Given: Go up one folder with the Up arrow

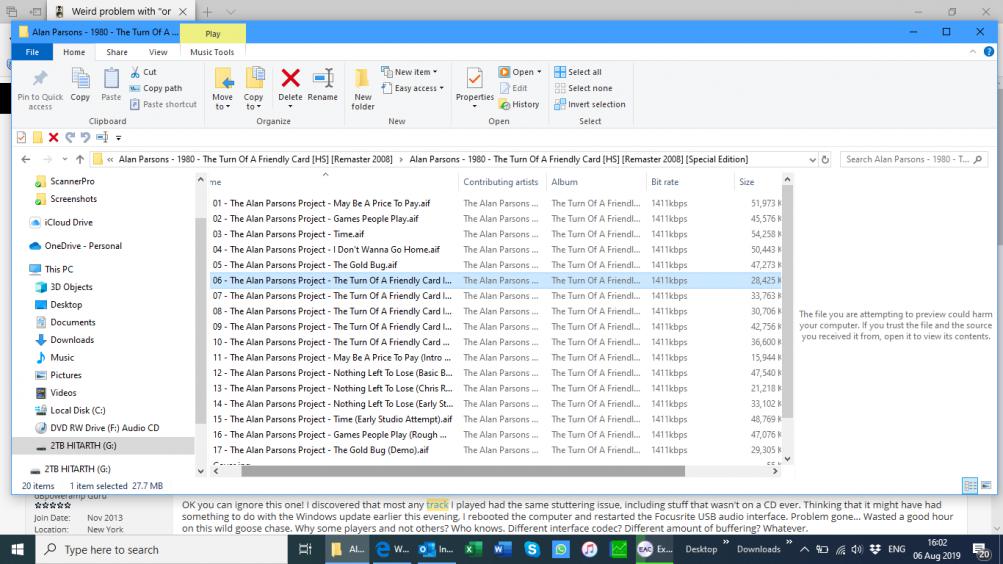Looking at the screenshot, I should pyautogui.click(x=80, y=159).
